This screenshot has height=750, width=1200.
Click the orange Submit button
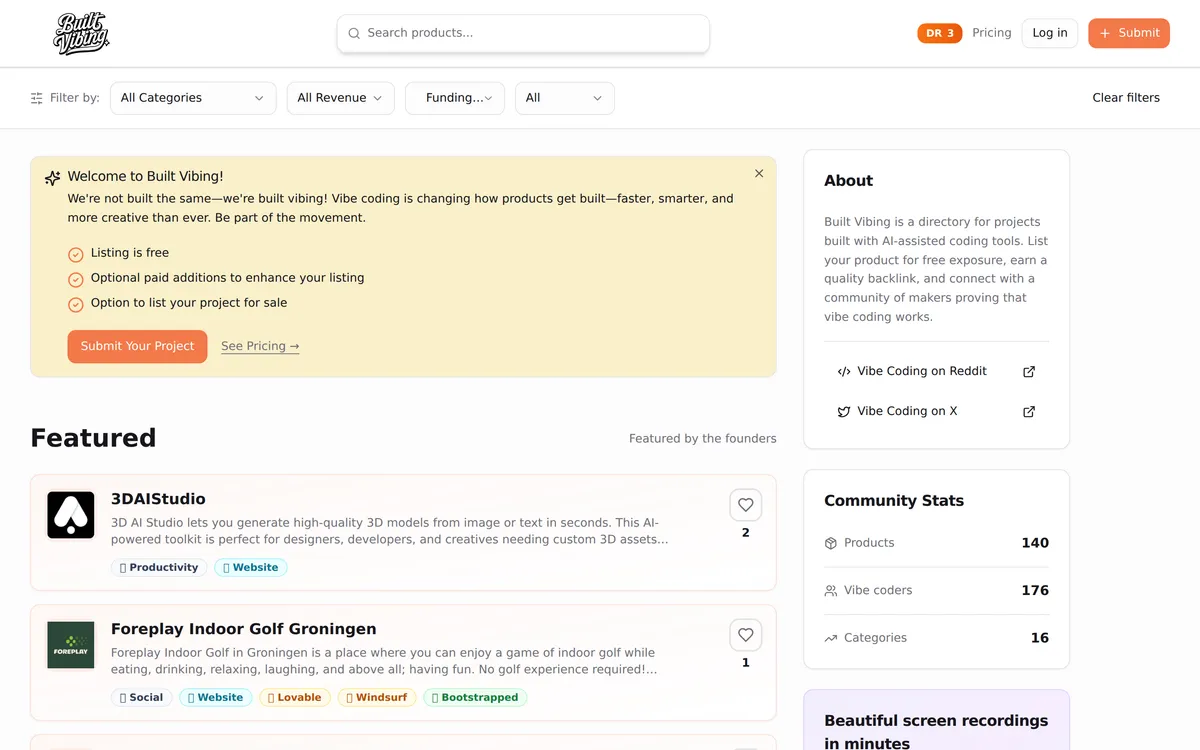[1129, 33]
